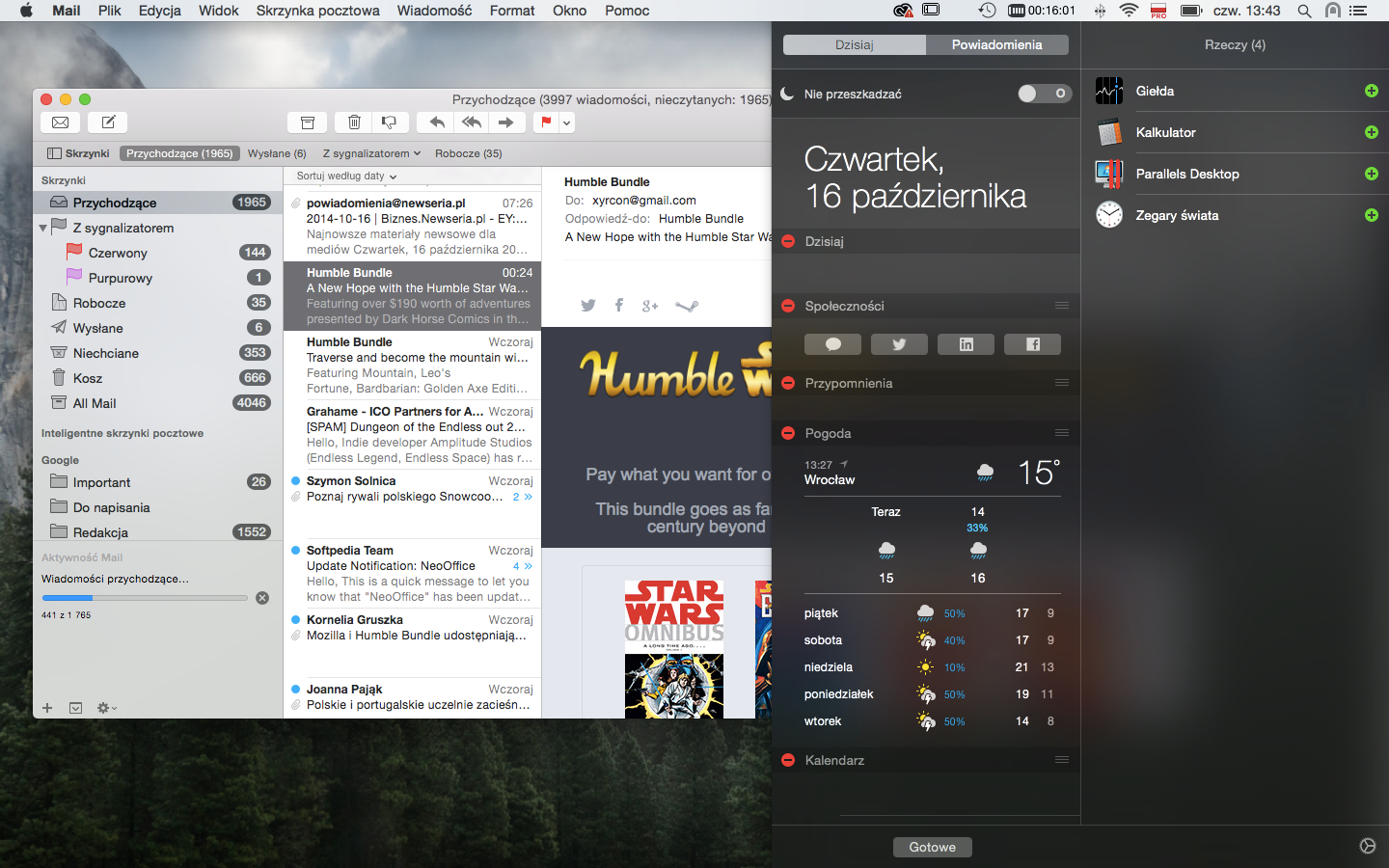Open the flag color dropdown arrow

tap(567, 122)
